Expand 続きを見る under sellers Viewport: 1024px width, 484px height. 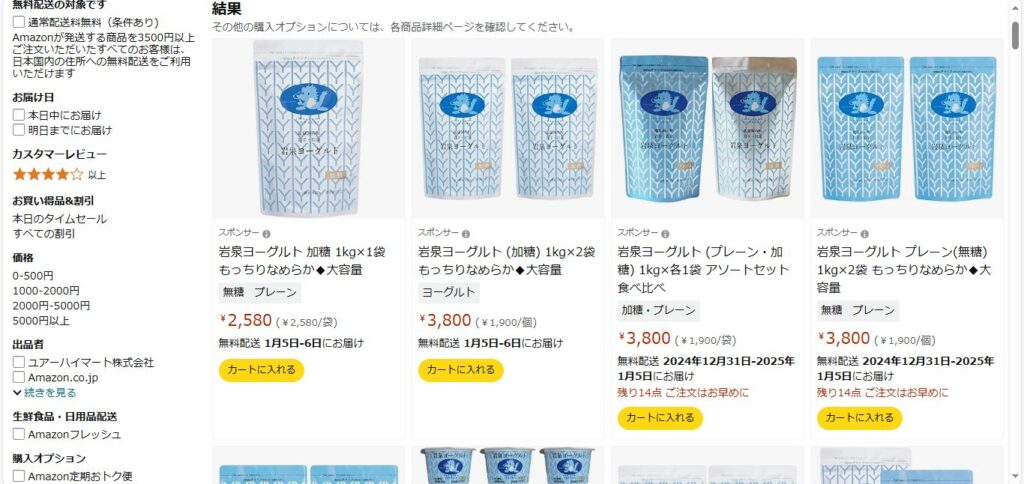point(44,393)
